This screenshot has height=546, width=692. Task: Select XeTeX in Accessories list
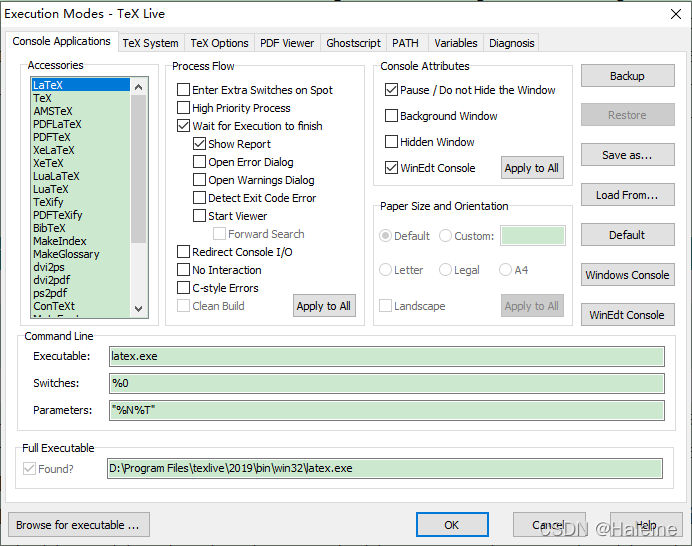[x=81, y=163]
